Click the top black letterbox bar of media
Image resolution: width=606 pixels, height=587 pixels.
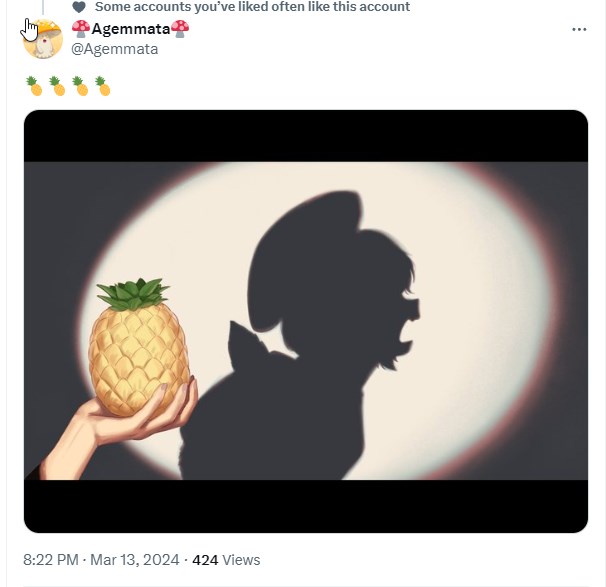pos(306,136)
